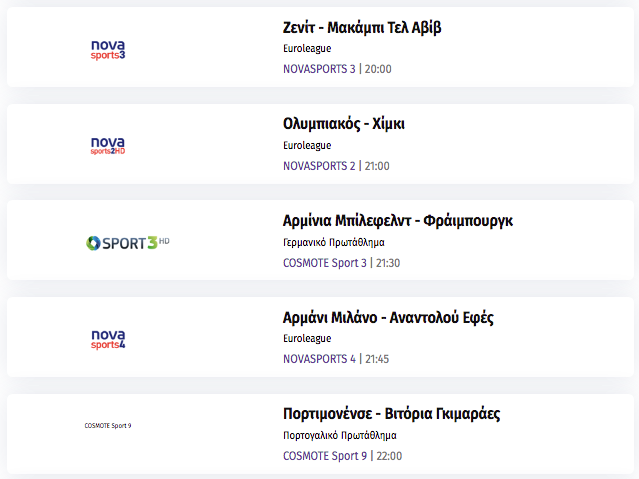Click the Cosmote Sport 3 HD logo

pyautogui.click(x=128, y=243)
